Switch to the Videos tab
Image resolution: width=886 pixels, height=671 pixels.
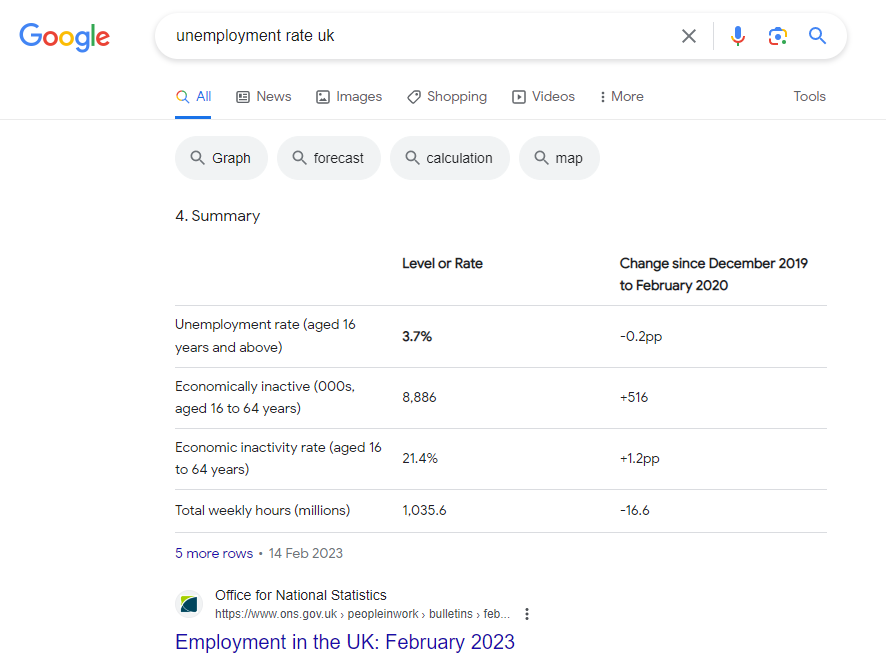tap(543, 97)
